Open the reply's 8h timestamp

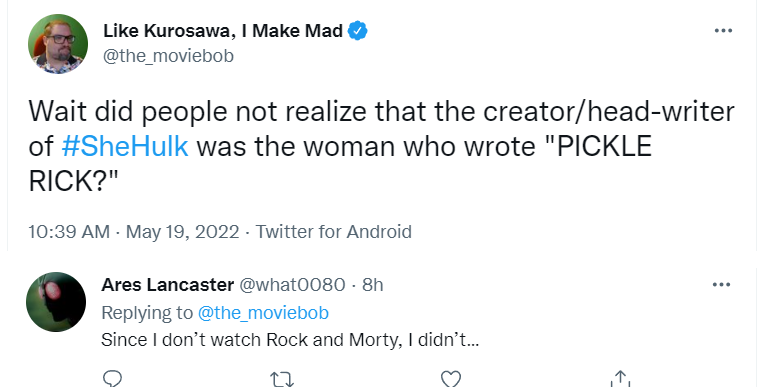pyautogui.click(x=373, y=285)
